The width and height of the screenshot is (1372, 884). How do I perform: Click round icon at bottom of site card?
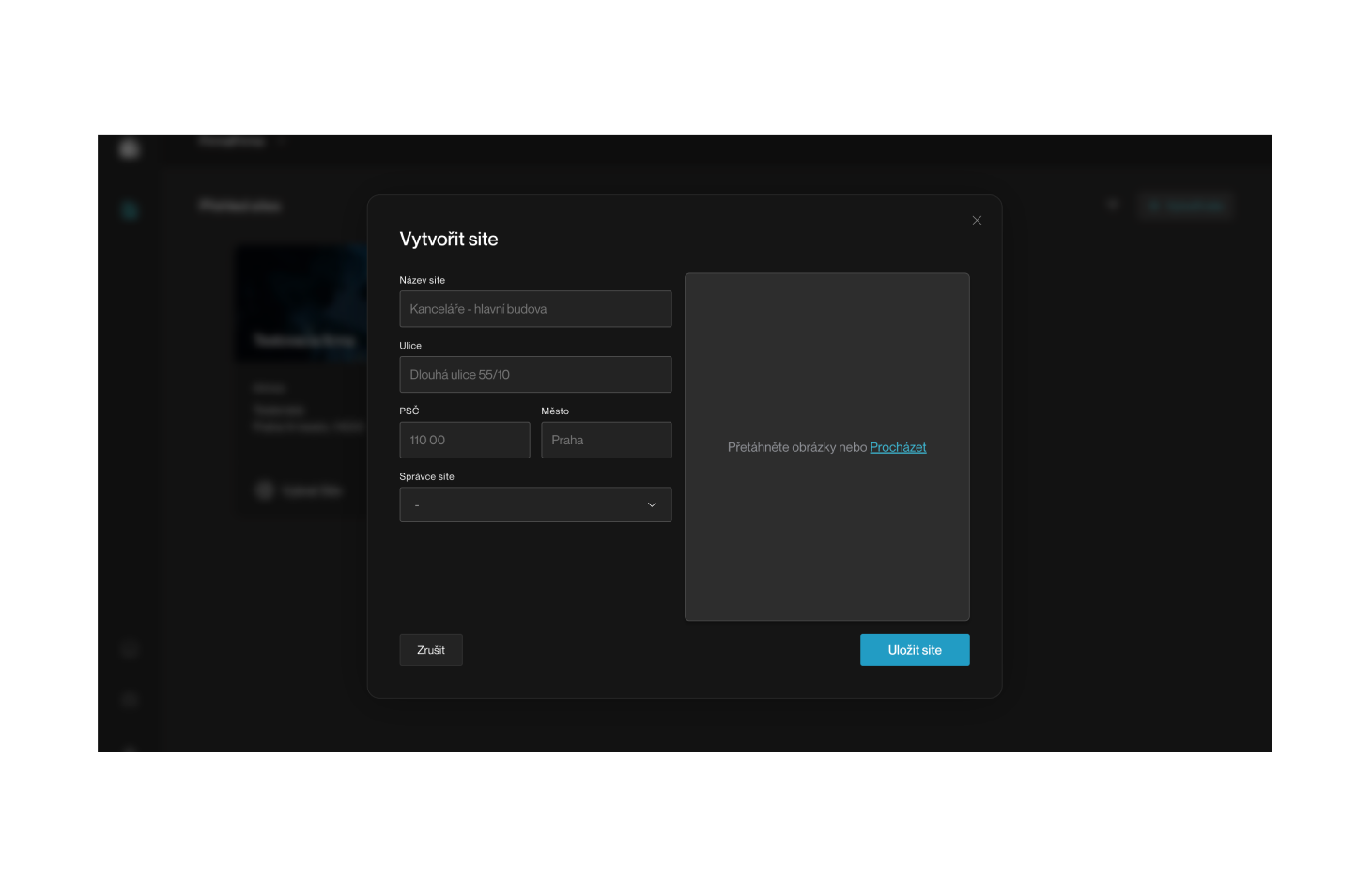pos(265,490)
